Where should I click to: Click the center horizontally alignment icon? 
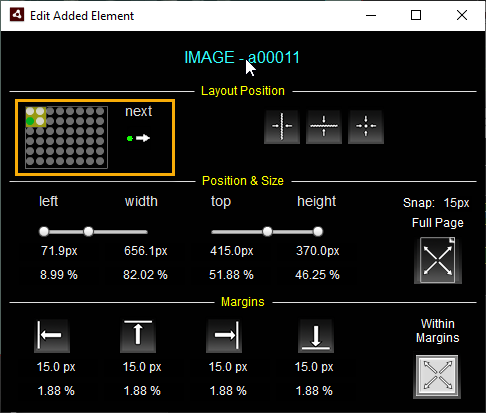pos(282,127)
